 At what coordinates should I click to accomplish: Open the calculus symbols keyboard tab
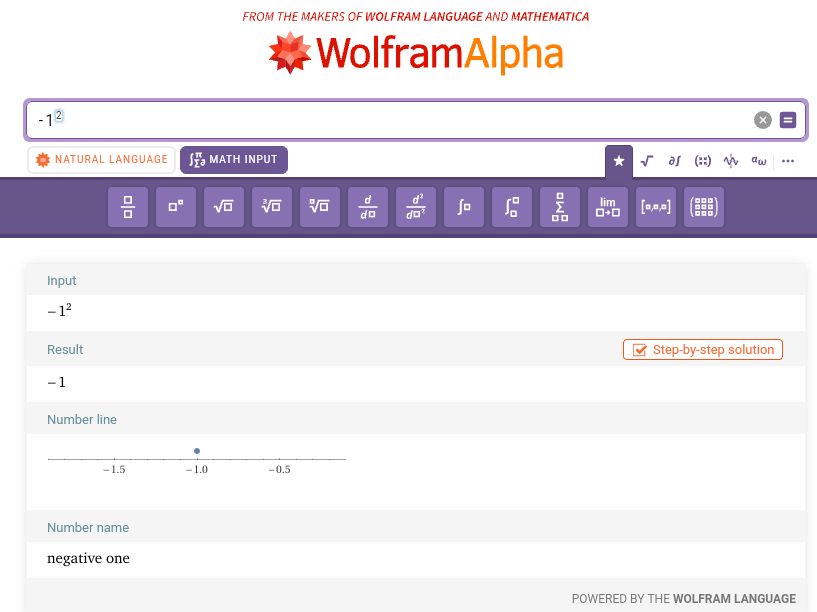[674, 161]
